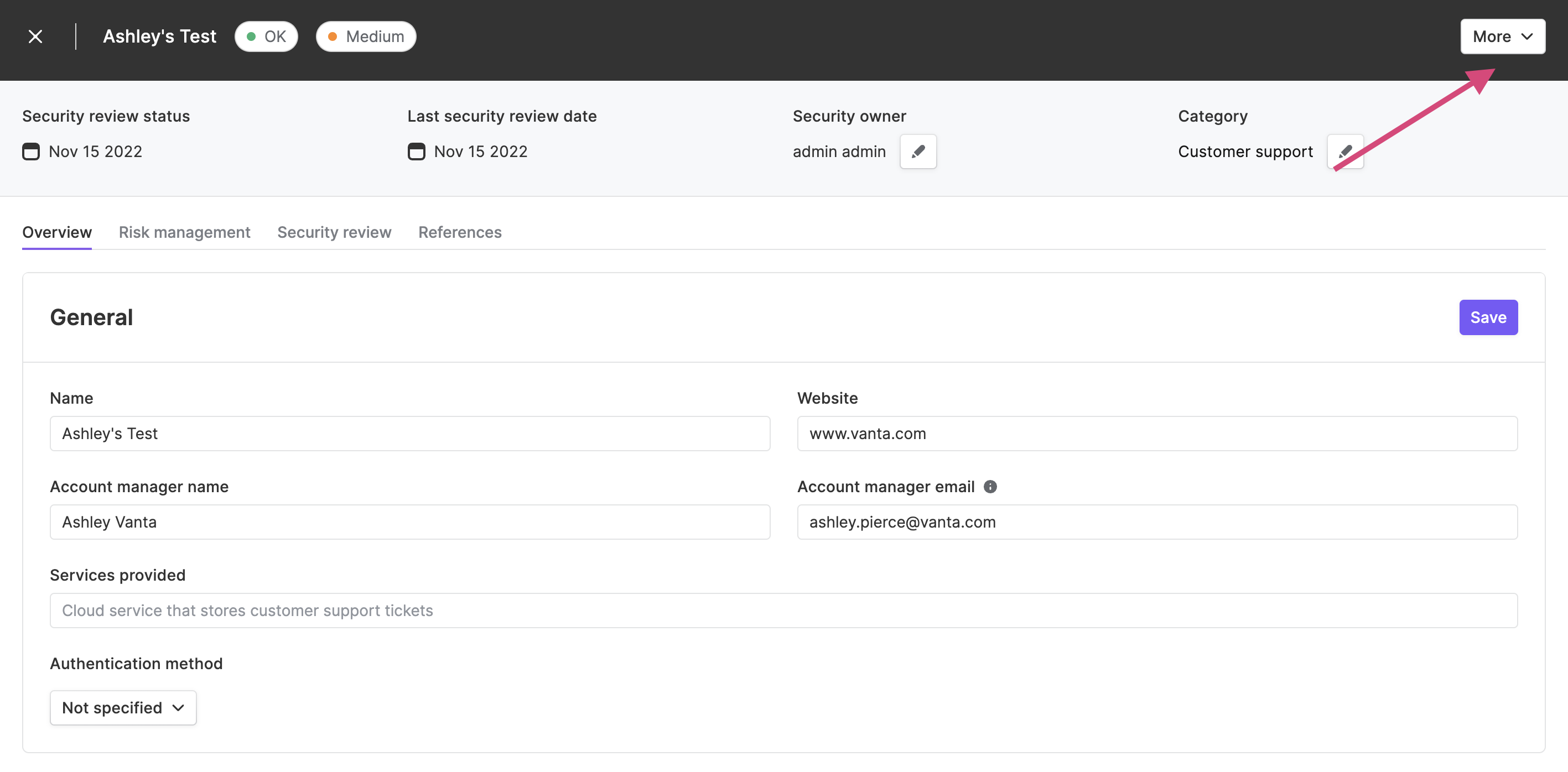Click the calendar icon under Last security review date

[x=417, y=152]
